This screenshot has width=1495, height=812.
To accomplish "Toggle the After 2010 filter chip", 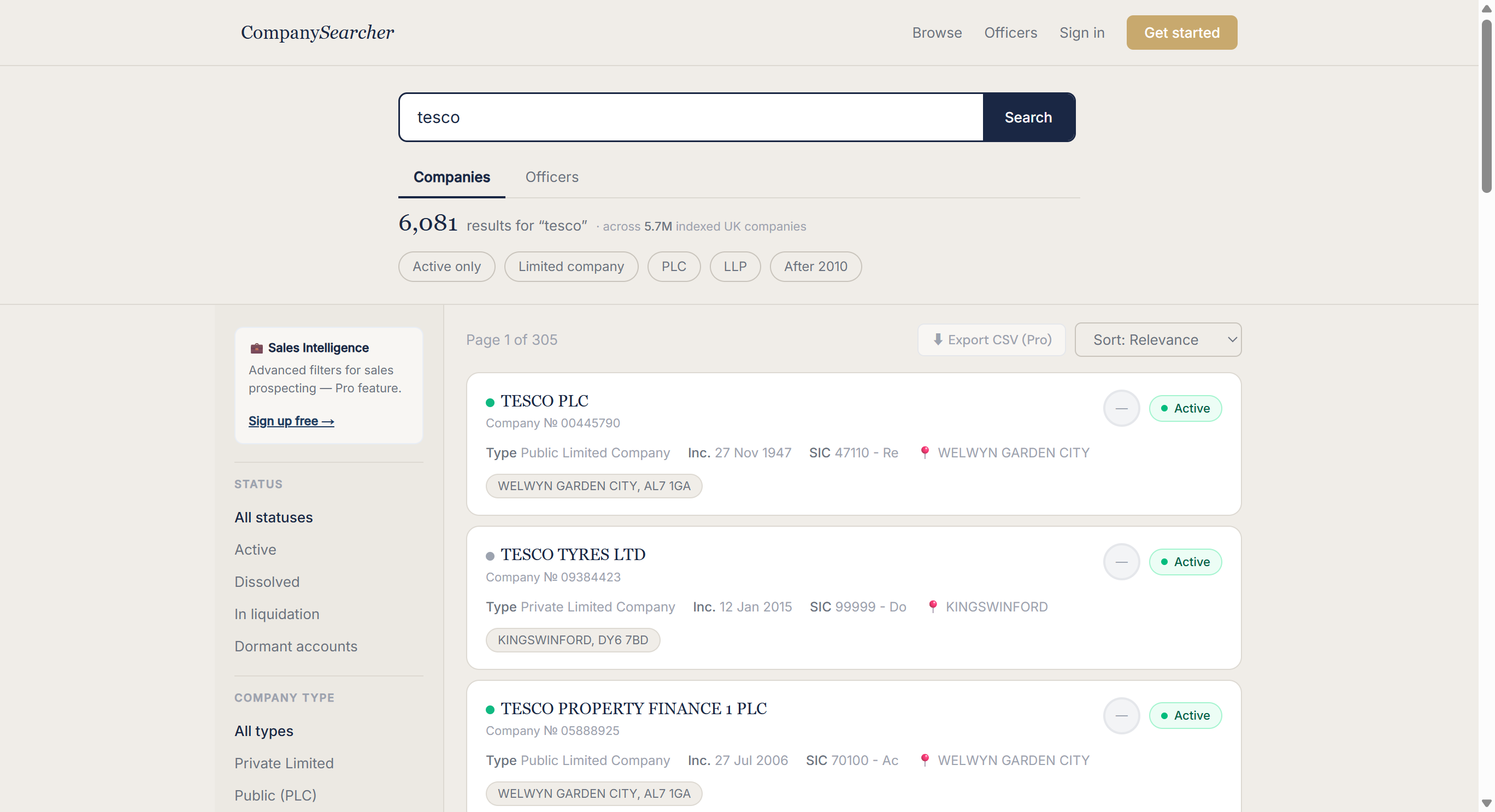I will tap(815, 267).
